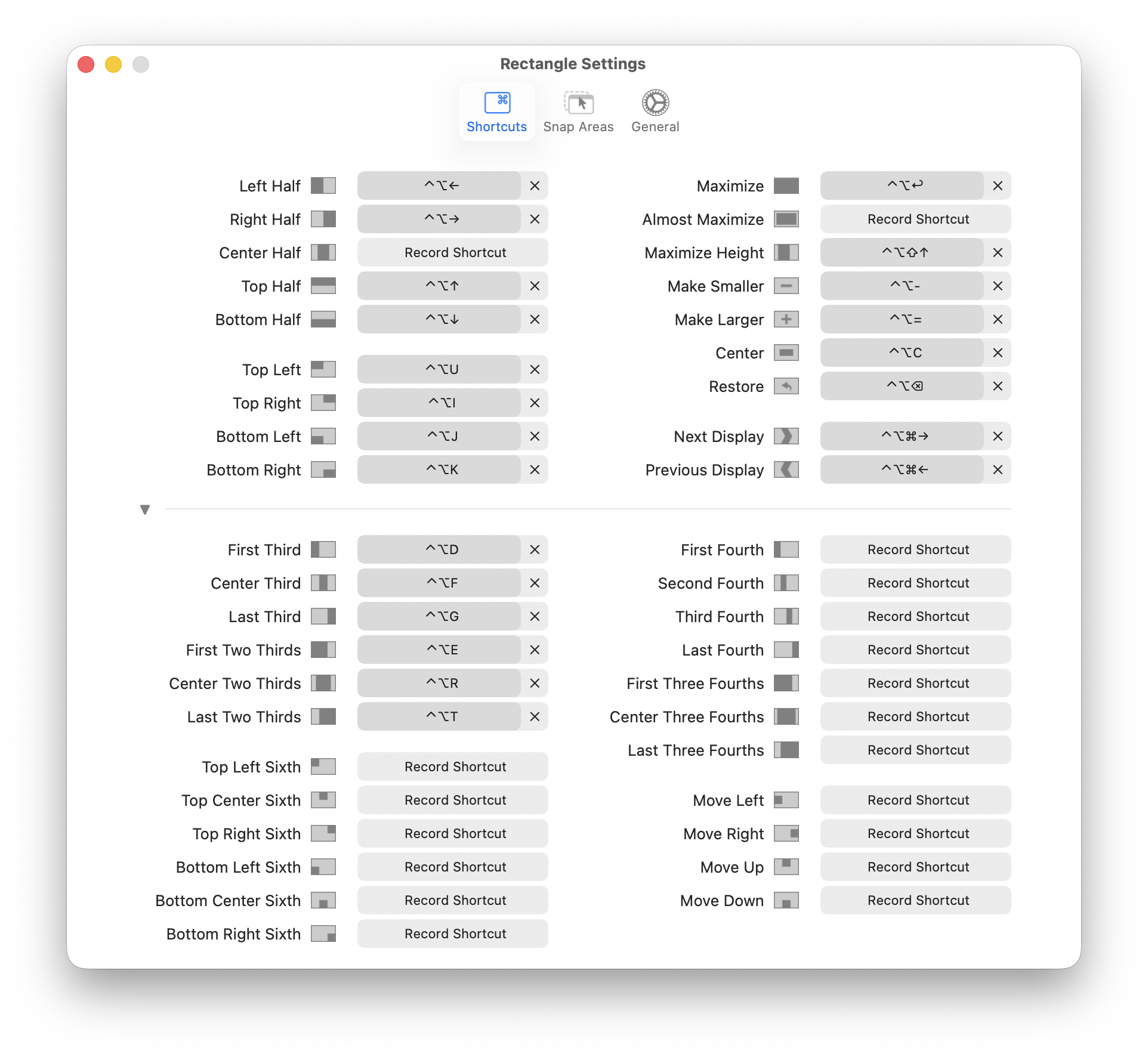
Task: Click the Next Display arrow icon
Action: [x=786, y=436]
